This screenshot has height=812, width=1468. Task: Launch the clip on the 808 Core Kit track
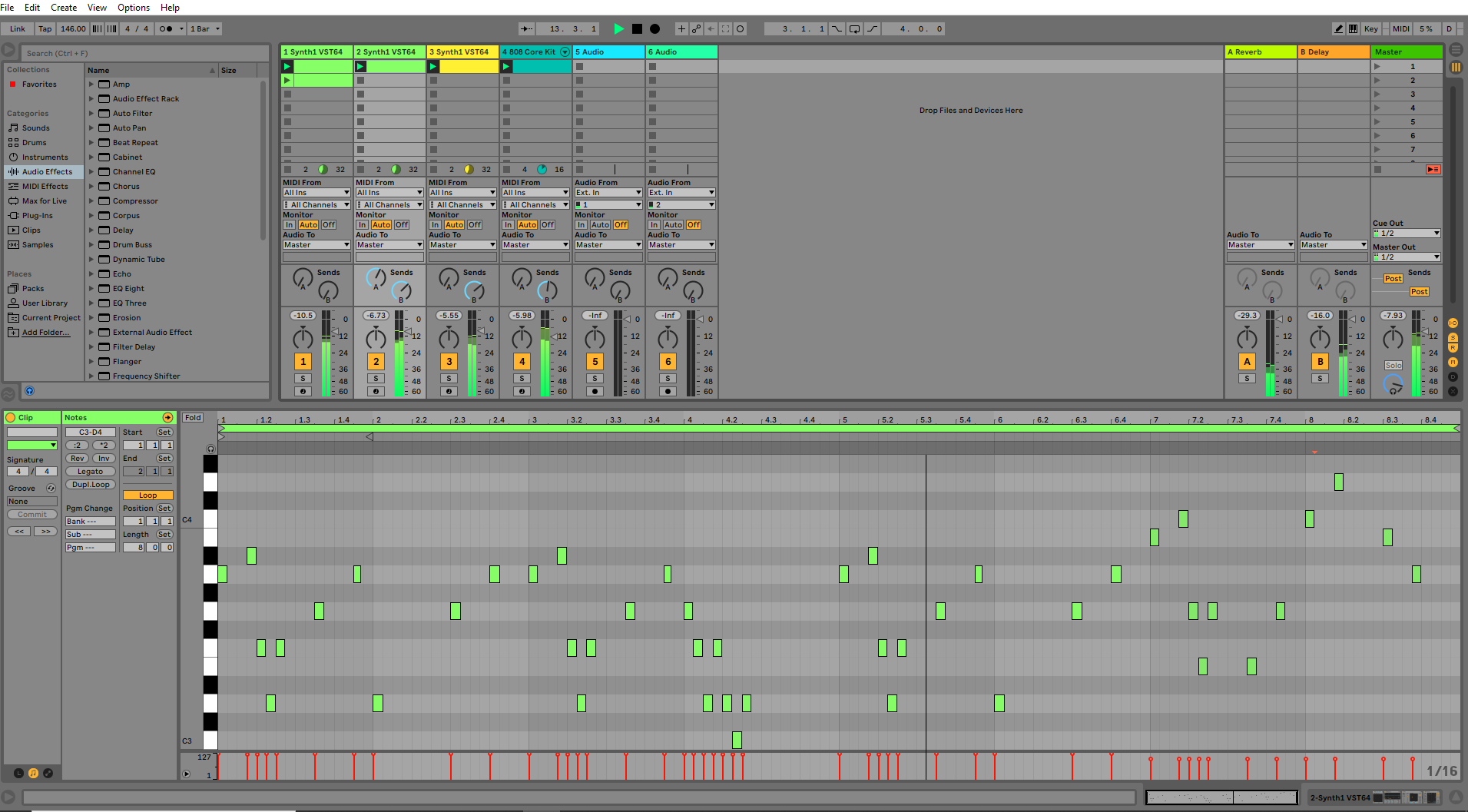click(506, 67)
